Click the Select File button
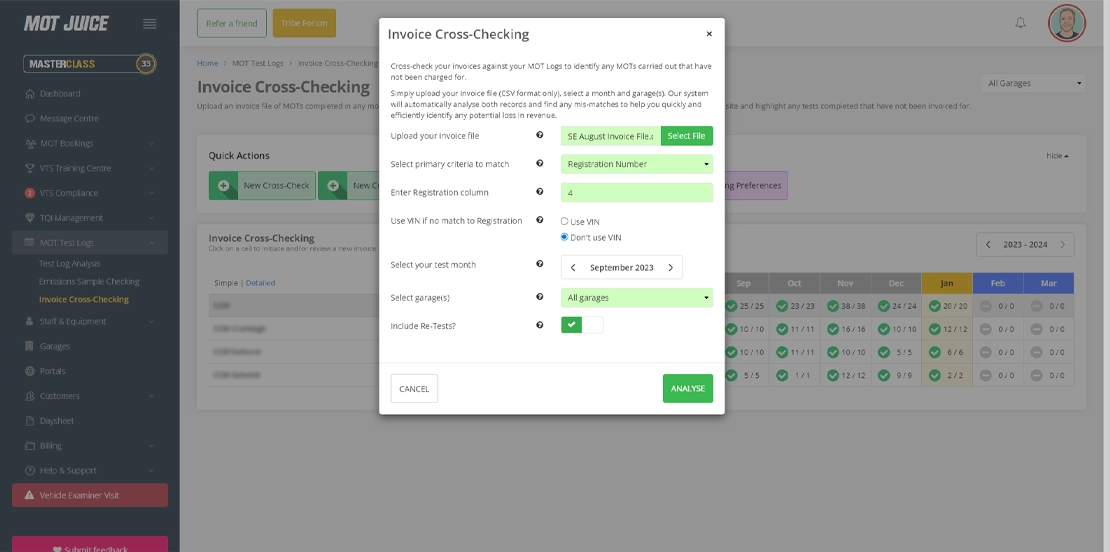This screenshot has width=1110, height=552. (x=686, y=136)
